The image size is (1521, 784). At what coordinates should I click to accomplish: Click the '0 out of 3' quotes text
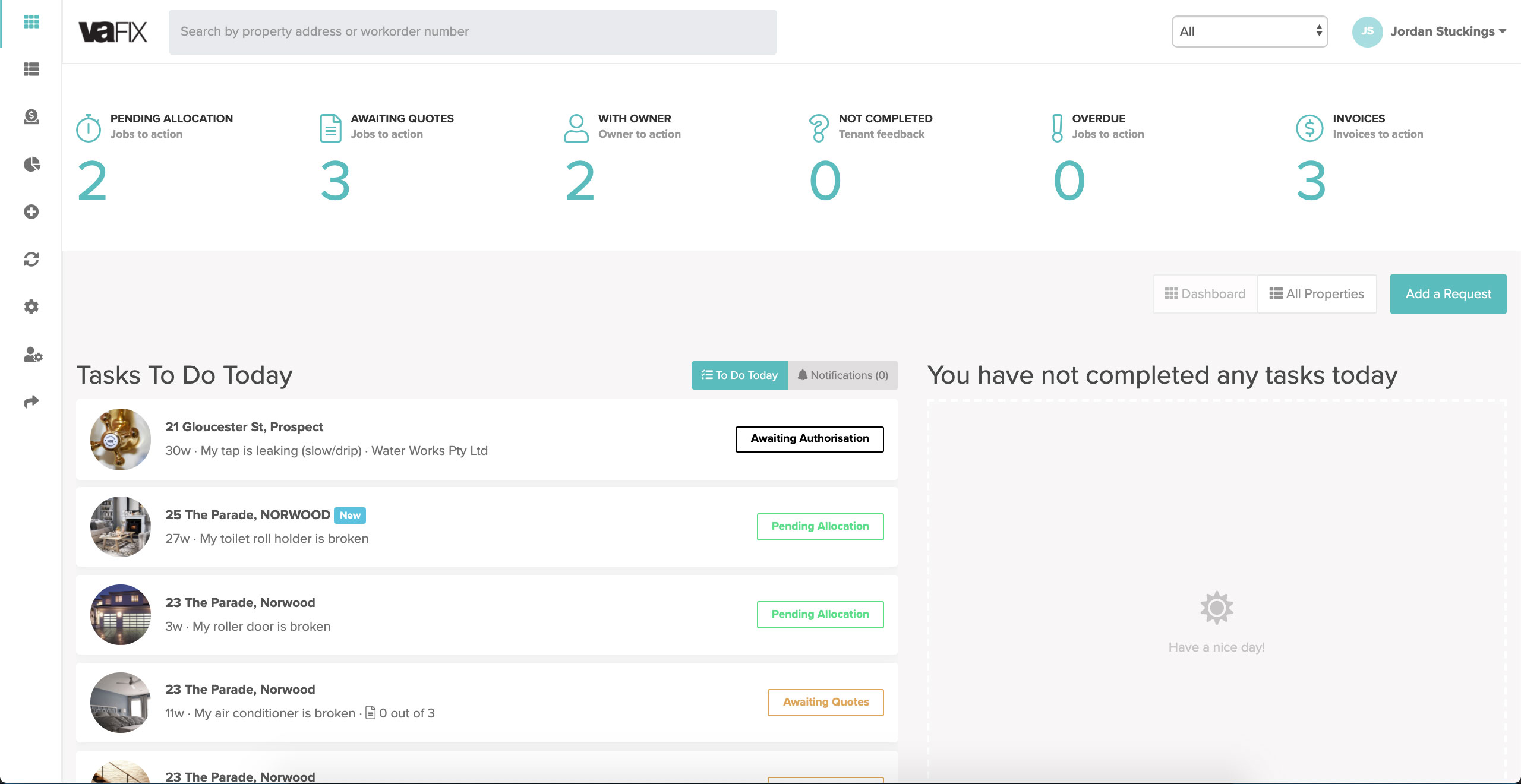coord(407,713)
